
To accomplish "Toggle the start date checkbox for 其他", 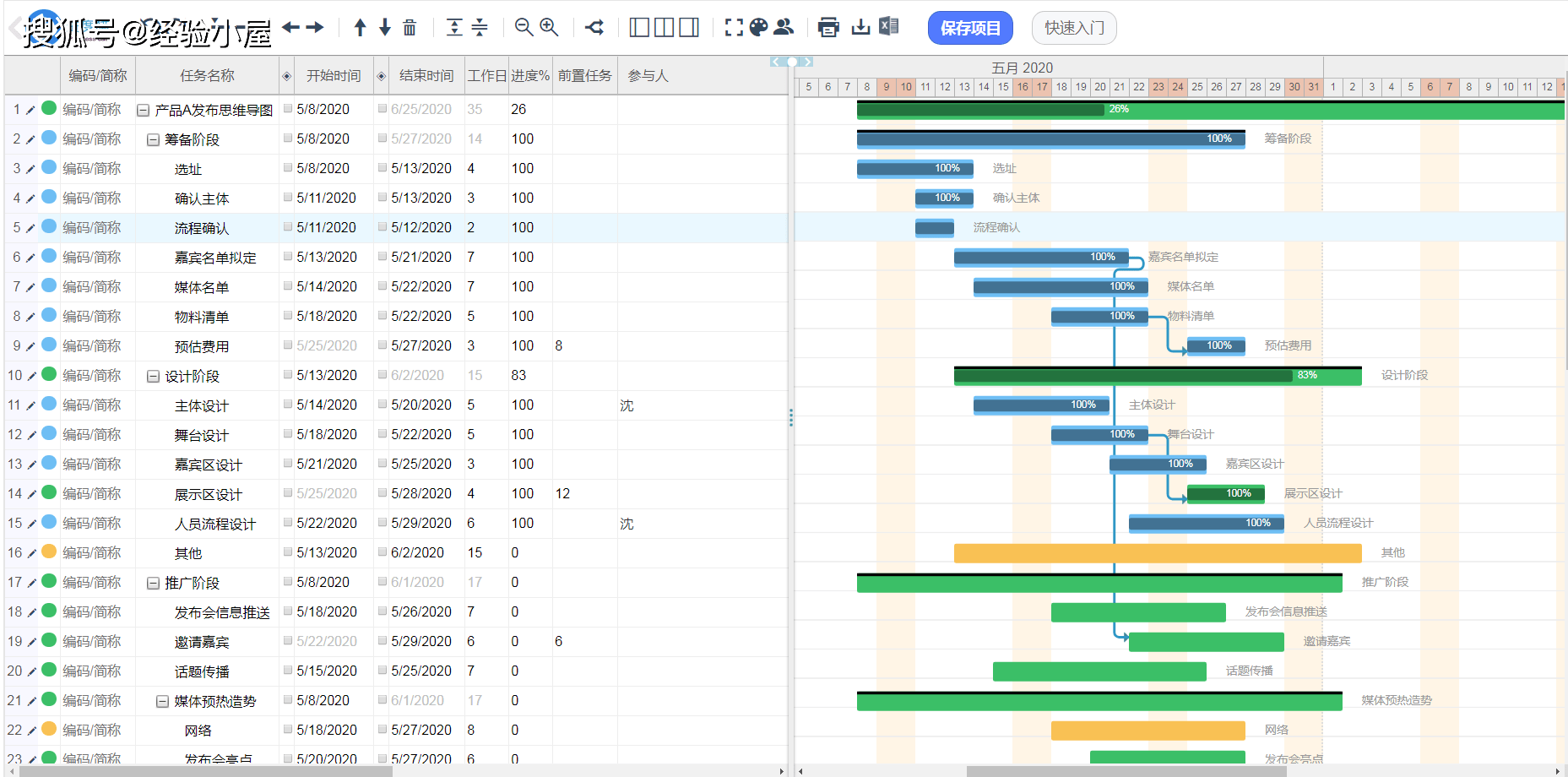I will click(288, 552).
